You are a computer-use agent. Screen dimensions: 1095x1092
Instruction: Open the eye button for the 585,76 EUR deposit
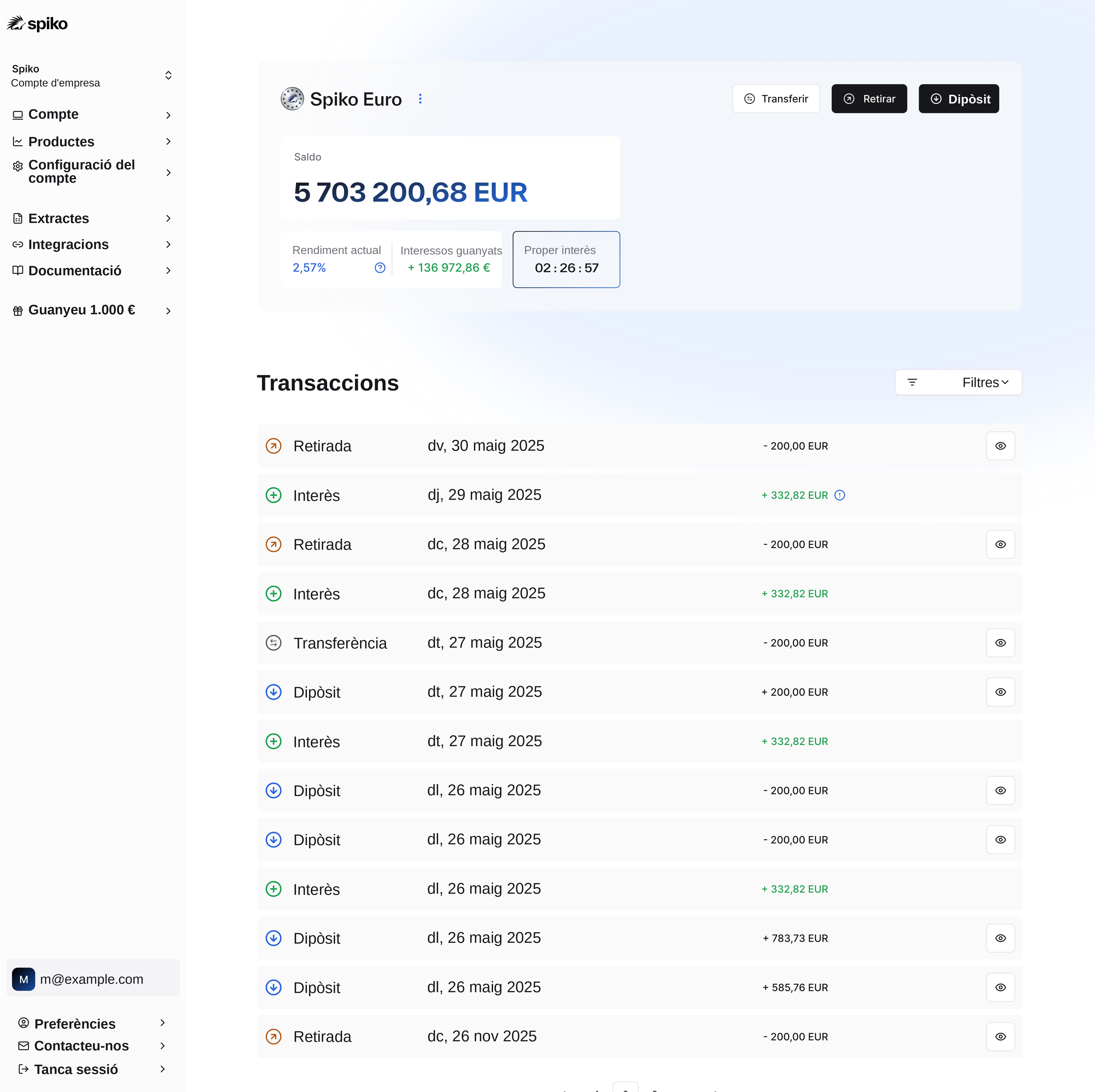click(1000, 988)
